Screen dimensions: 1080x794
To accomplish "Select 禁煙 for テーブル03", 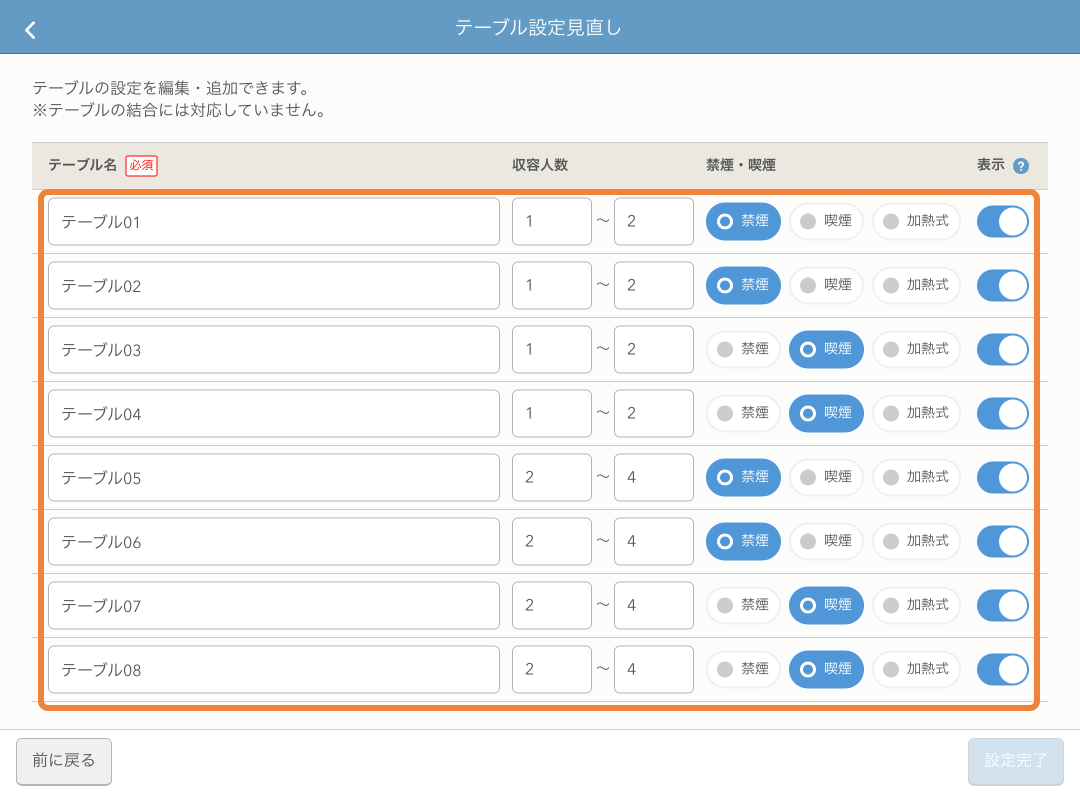I will pyautogui.click(x=743, y=349).
